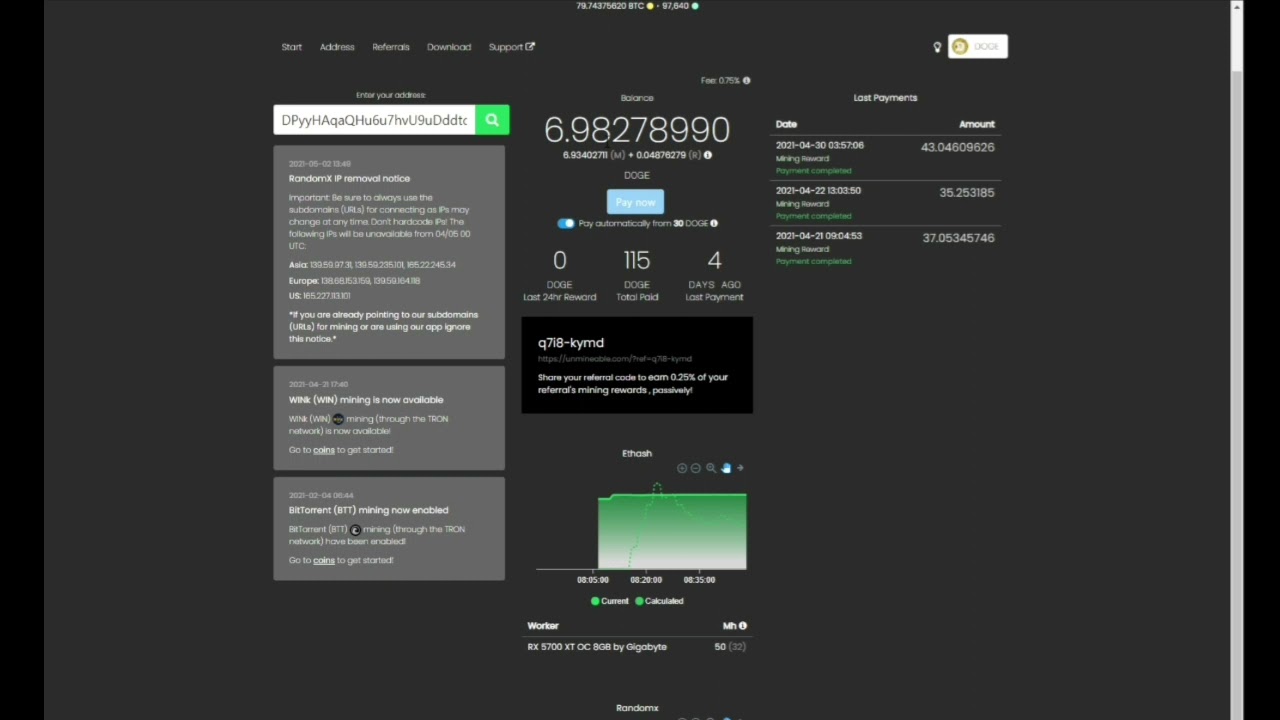Viewport: 1280px width, 720px height.
Task: Click worker RX 5700 XT OC 8GB row
Action: 637,647
